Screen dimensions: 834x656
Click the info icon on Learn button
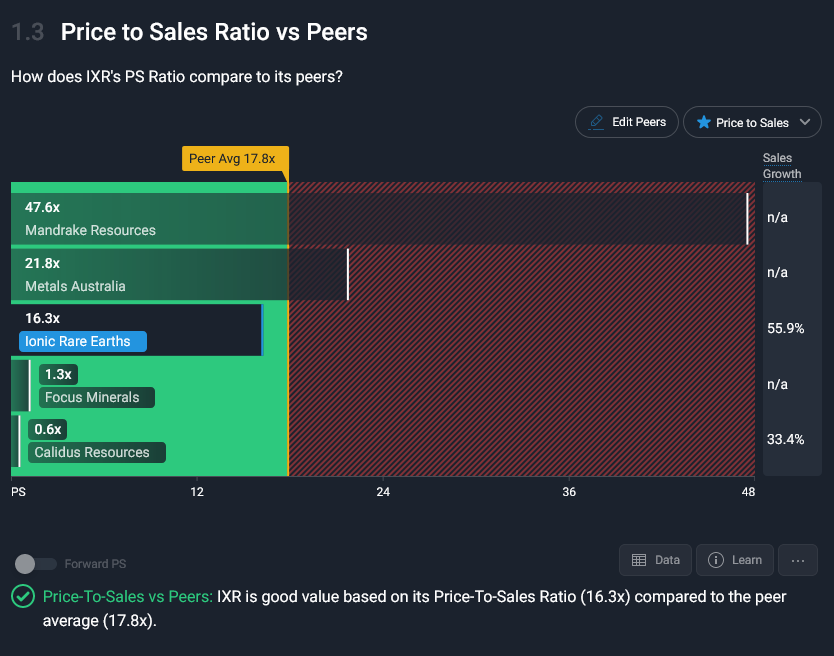coord(716,560)
